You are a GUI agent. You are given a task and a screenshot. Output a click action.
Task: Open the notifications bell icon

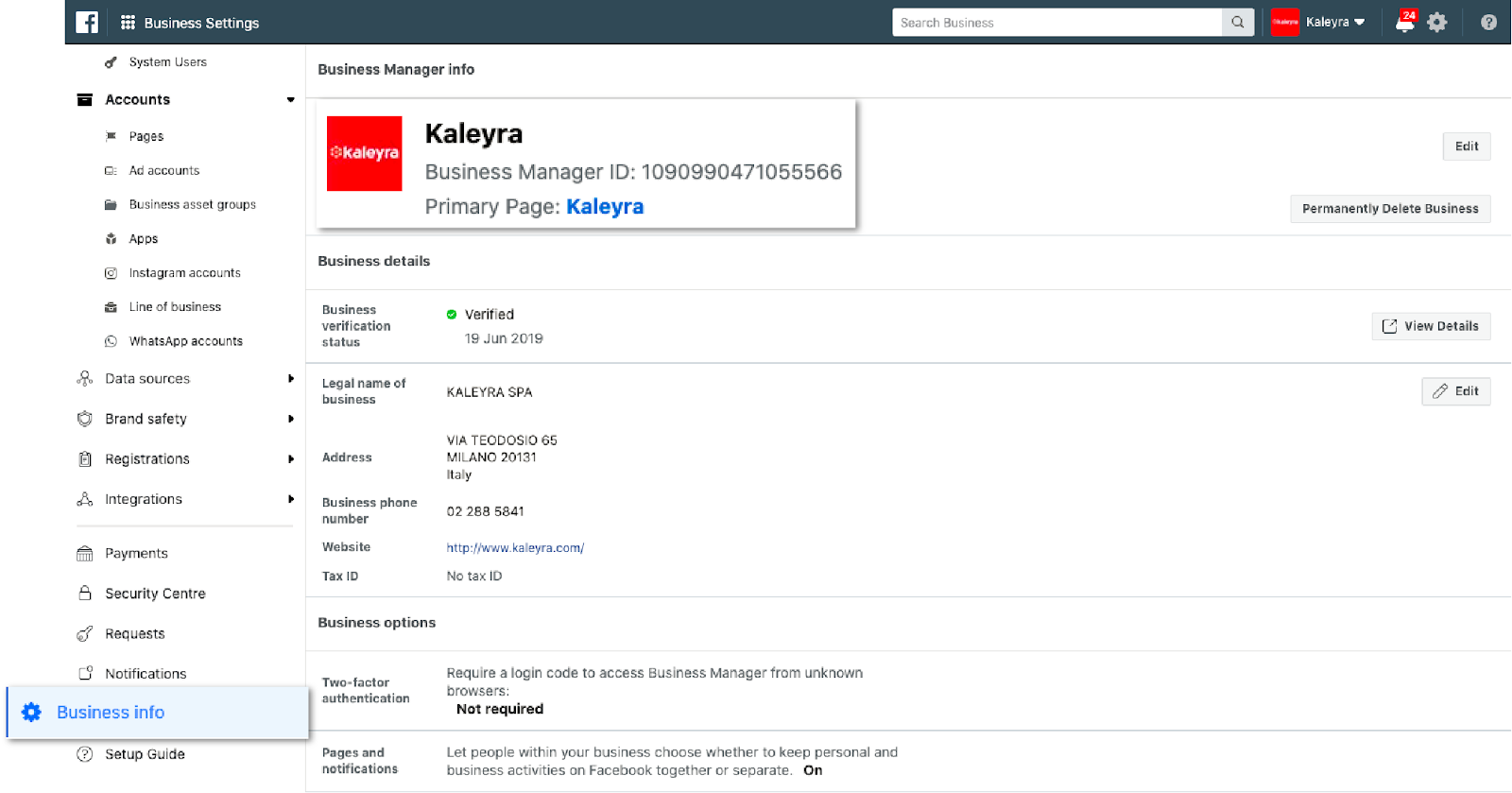[1405, 23]
